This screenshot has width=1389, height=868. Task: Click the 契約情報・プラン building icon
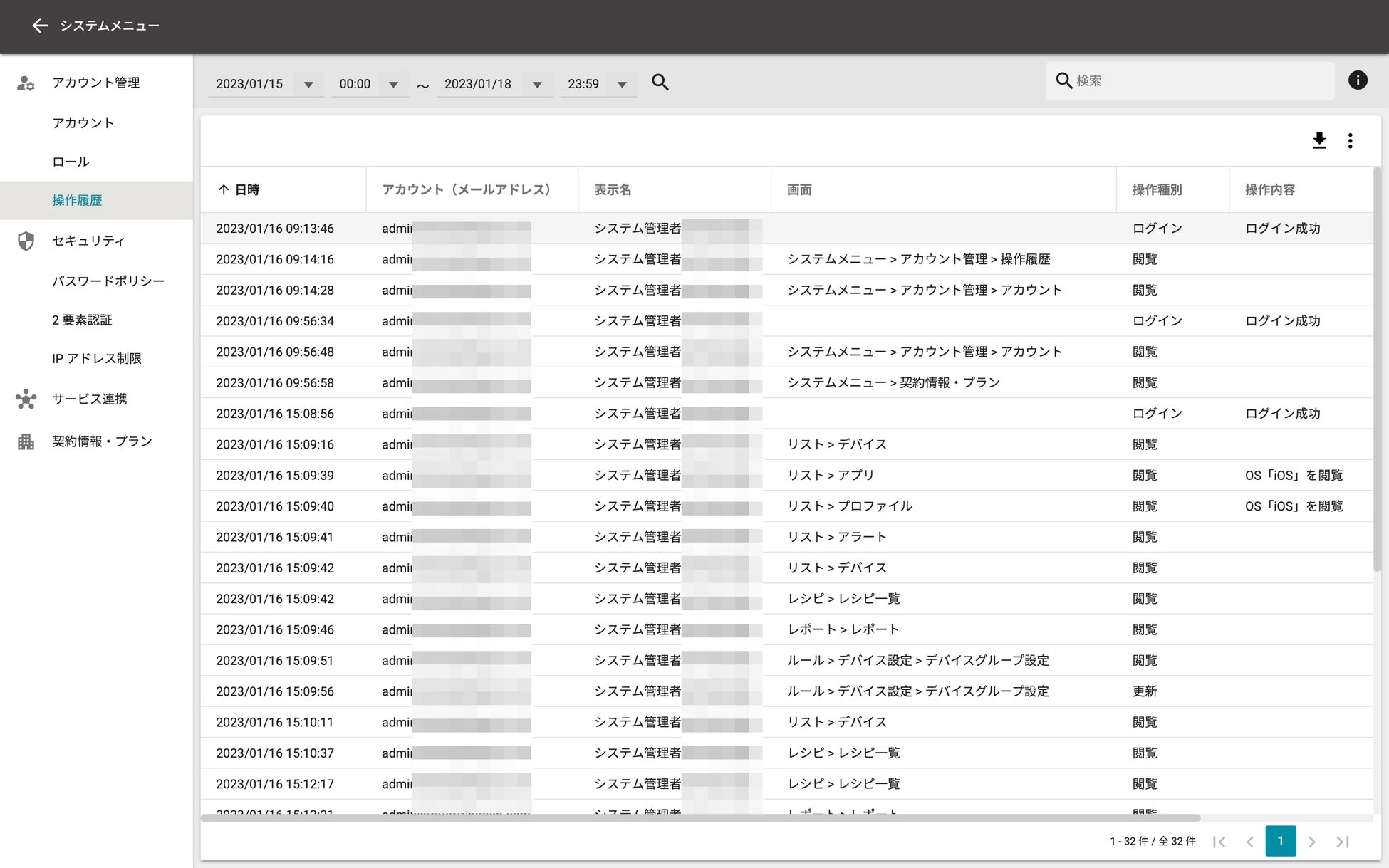[x=26, y=441]
